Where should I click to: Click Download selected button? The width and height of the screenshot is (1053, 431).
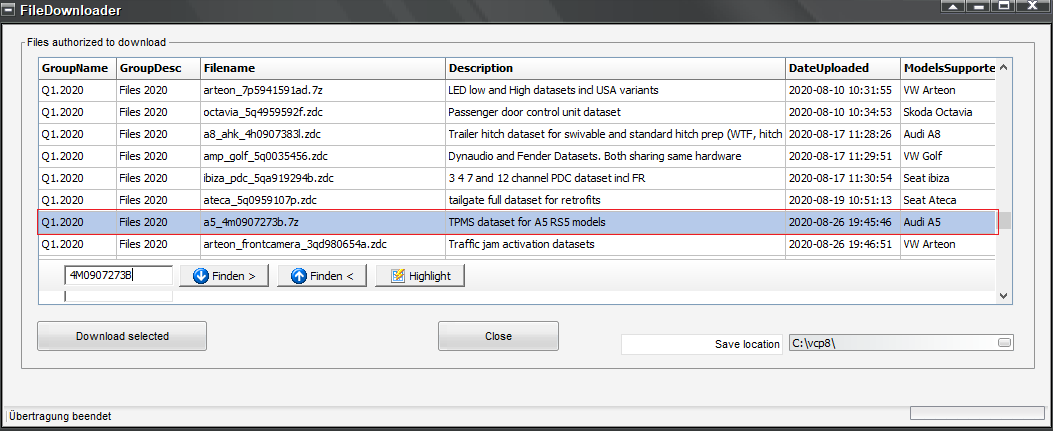[122, 336]
